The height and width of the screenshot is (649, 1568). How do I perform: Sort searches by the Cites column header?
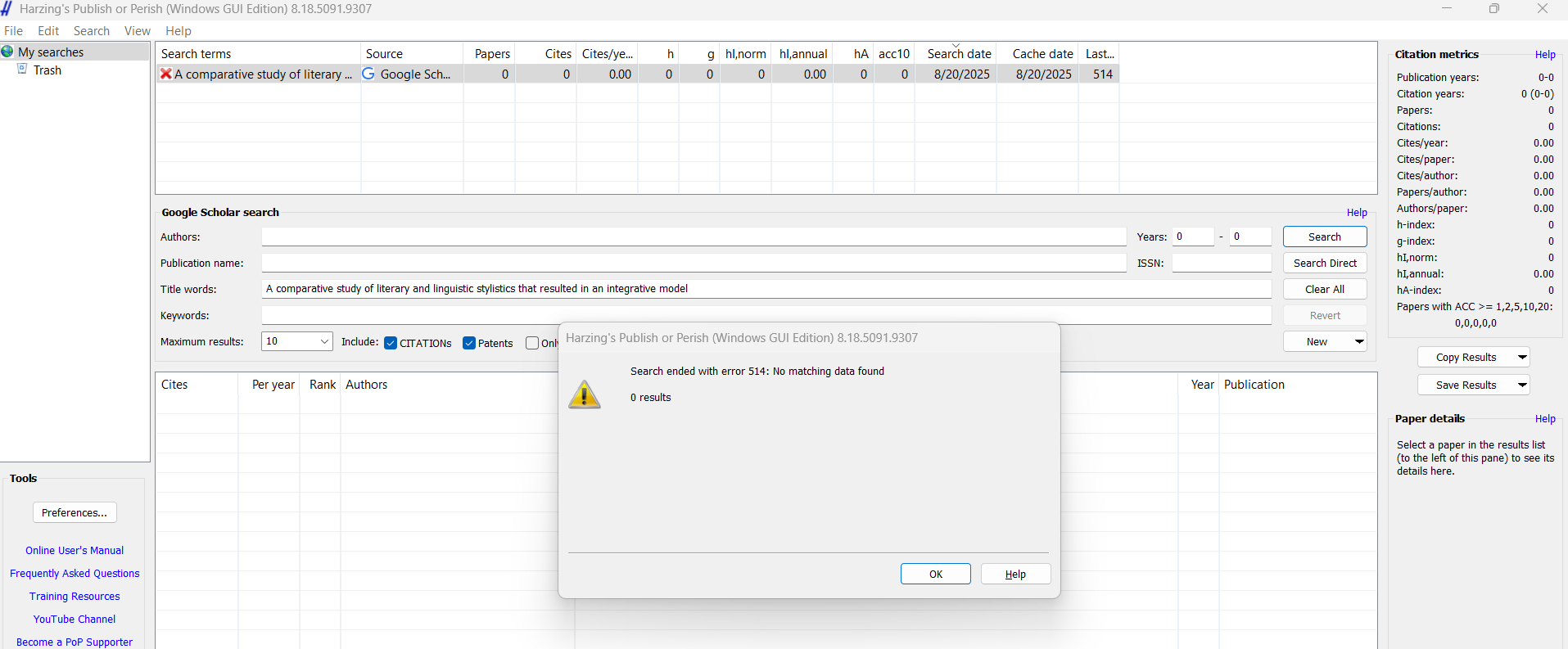click(546, 53)
